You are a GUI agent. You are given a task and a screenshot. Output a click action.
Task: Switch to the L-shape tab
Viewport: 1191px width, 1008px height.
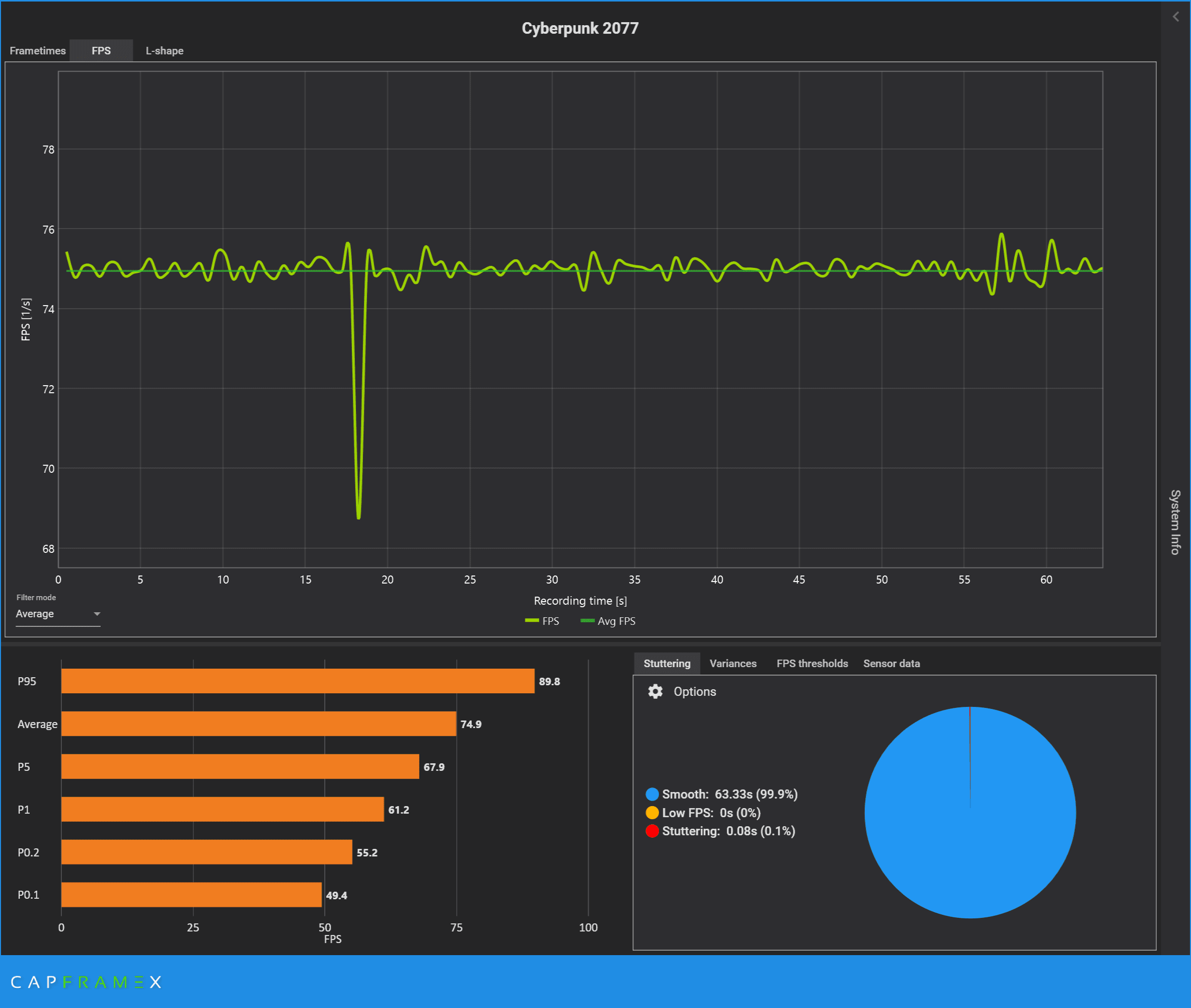click(x=165, y=51)
